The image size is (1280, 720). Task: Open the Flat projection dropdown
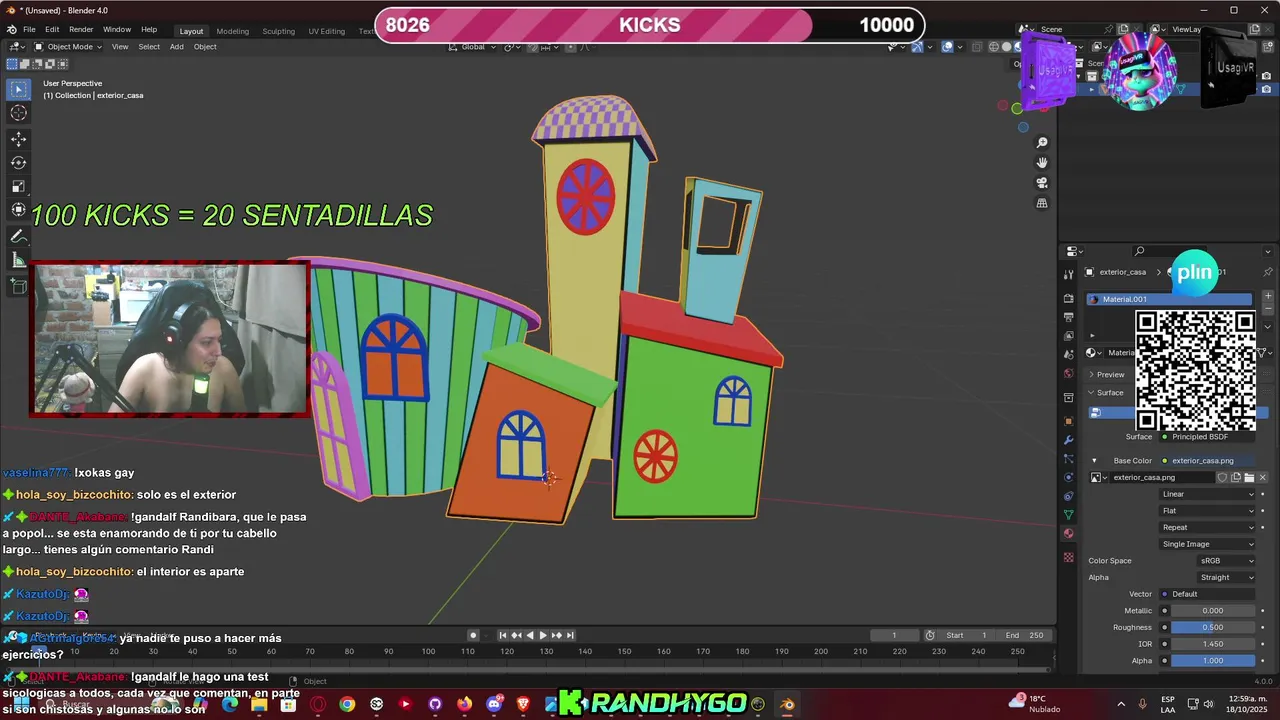pyautogui.click(x=1207, y=511)
